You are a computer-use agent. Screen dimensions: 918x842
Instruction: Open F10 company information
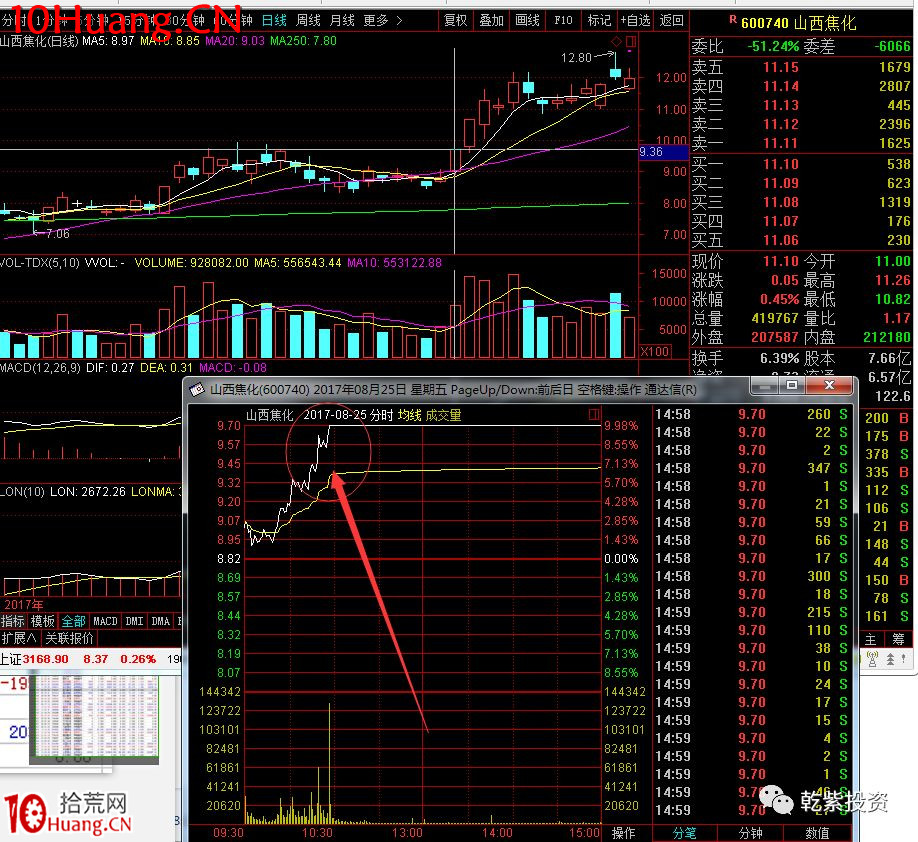tap(563, 20)
